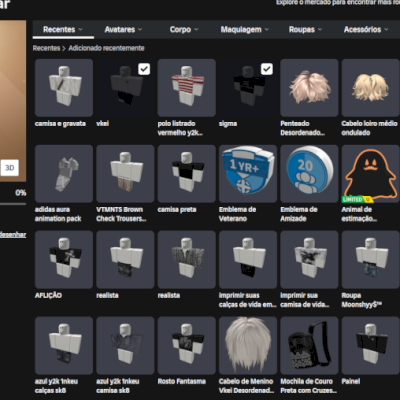
Task: Click the LIMITED U badge on ghost
Action: [x=357, y=199]
